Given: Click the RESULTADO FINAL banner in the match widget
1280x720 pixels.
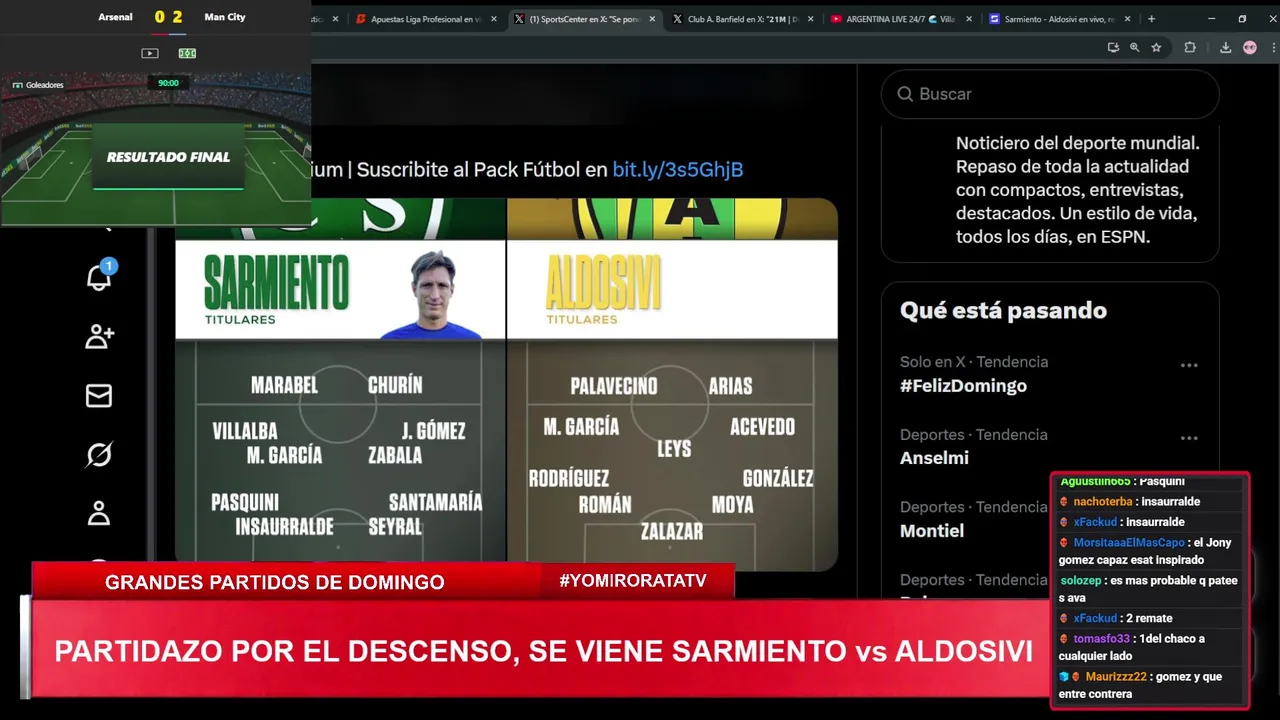Looking at the screenshot, I should (x=168, y=157).
